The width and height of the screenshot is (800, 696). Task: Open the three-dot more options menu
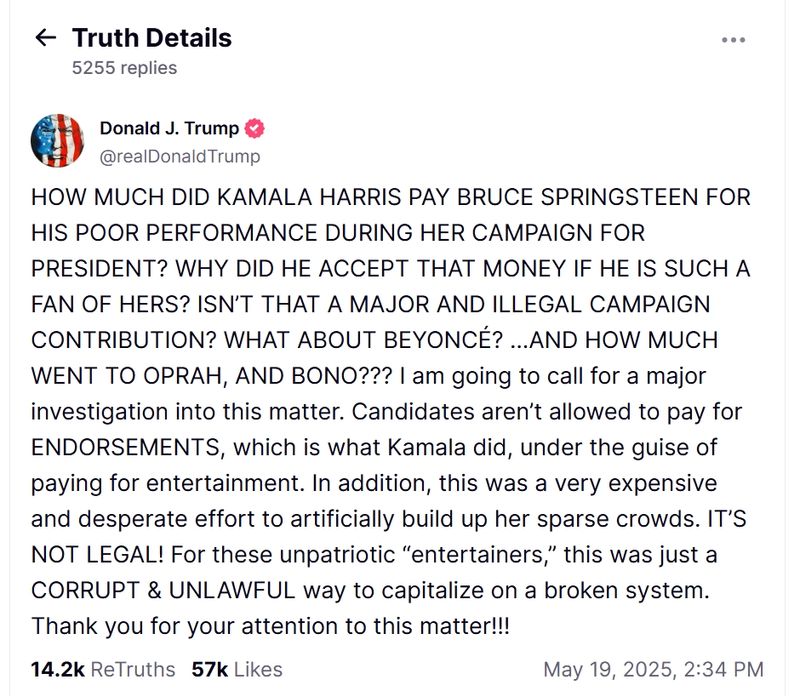click(733, 40)
